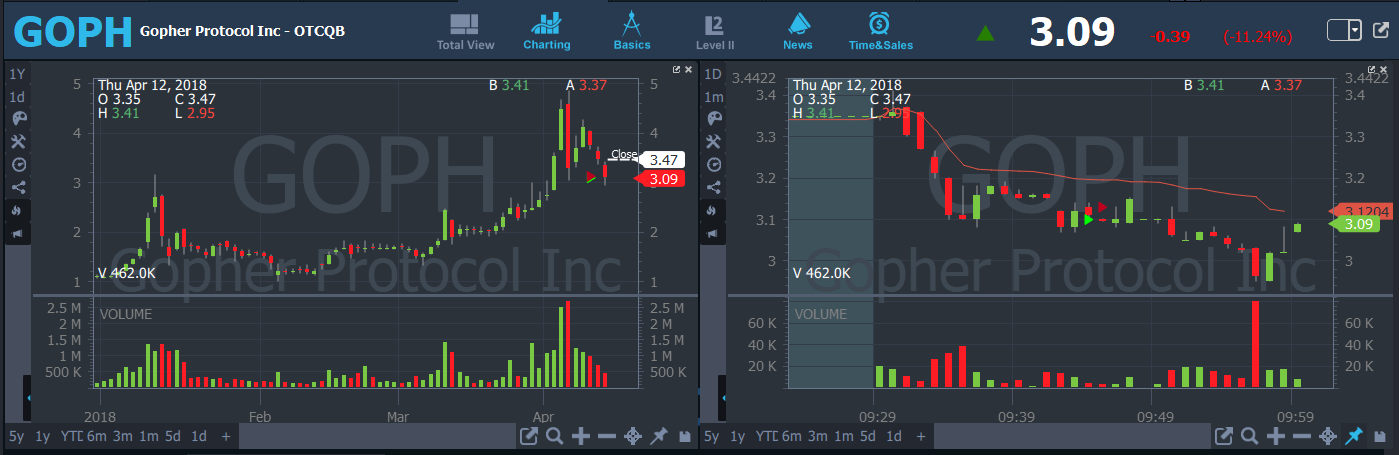Pop out left chart via bottom toolbar

(x=529, y=437)
